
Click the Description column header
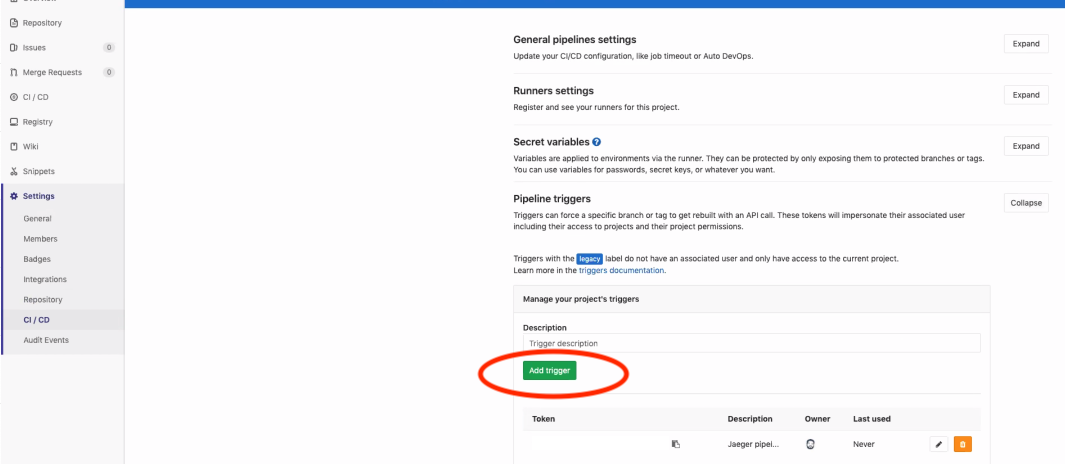point(750,419)
